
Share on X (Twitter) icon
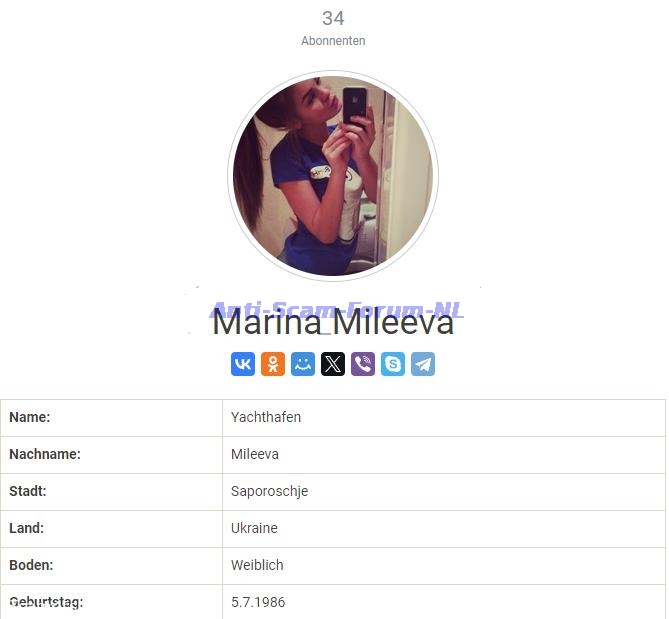(x=333, y=364)
